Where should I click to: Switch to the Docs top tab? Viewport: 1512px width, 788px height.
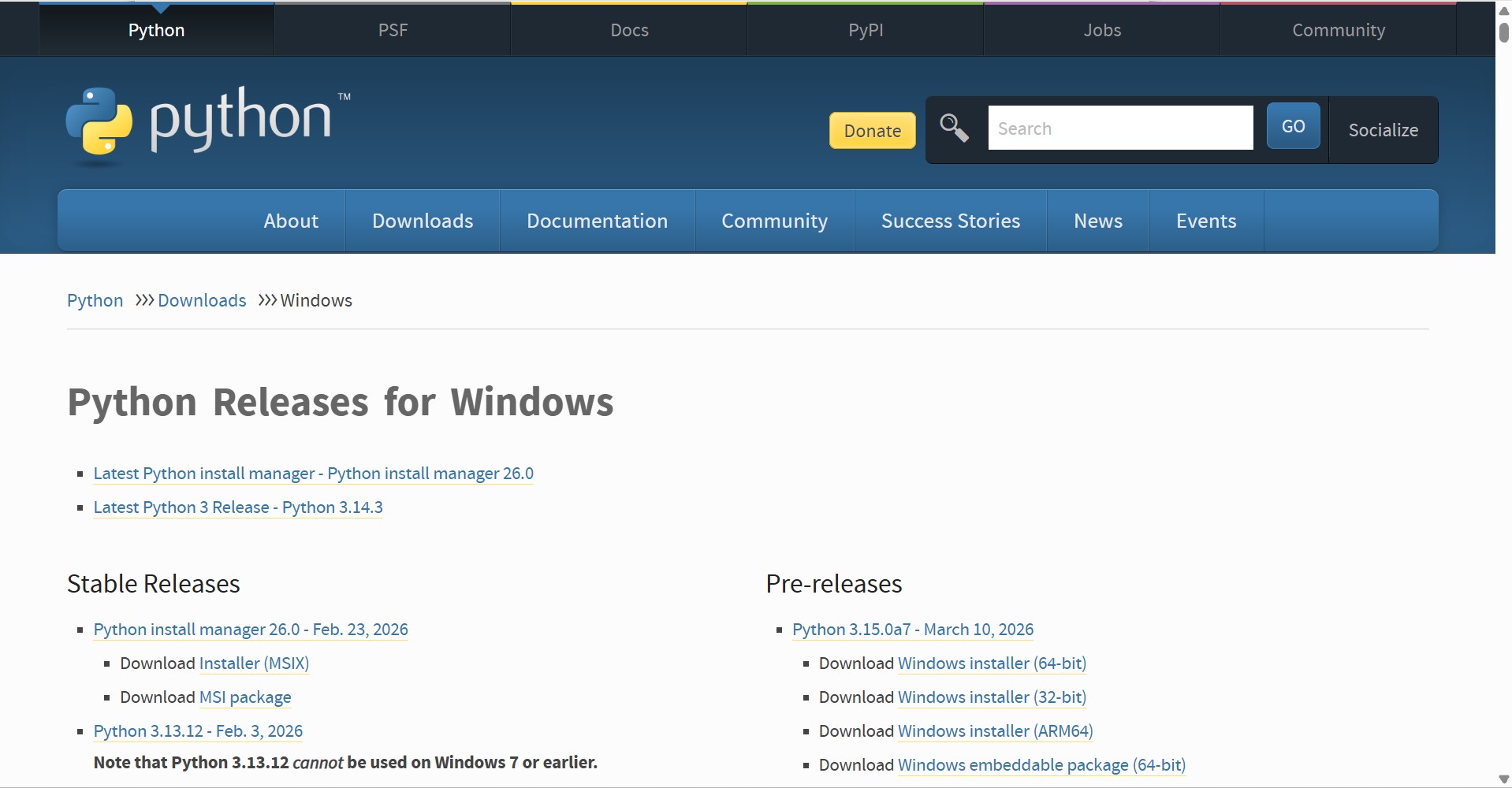click(x=629, y=30)
